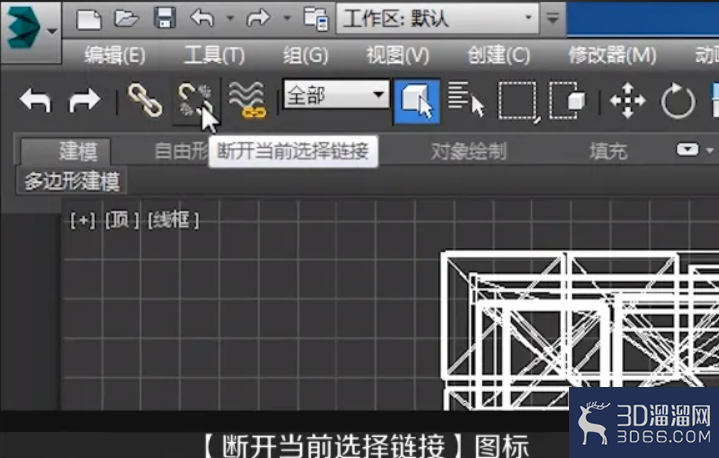This screenshot has width=719, height=458.
Task: Click the viewport [顶] view label
Action: pos(122,221)
